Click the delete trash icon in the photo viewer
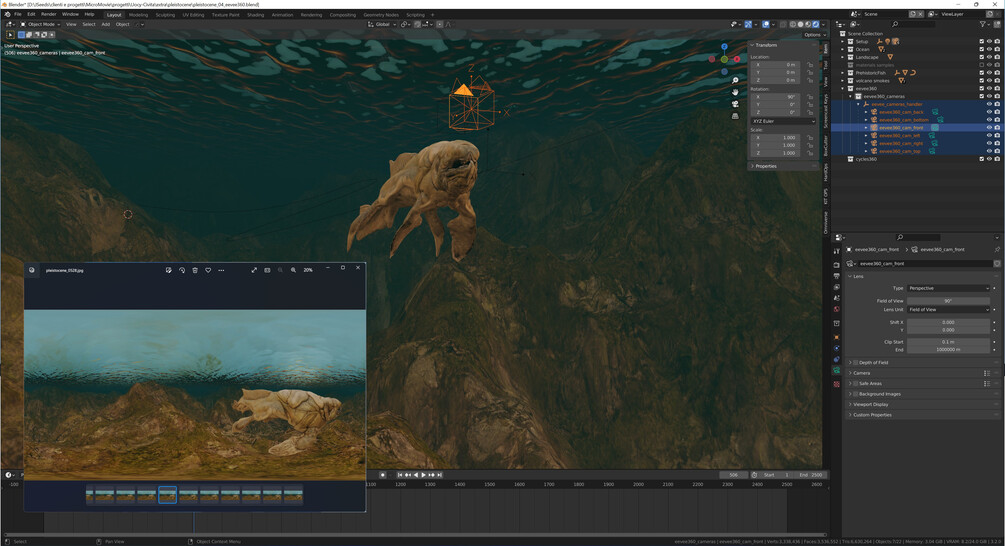Viewport: 1005px width, 546px height. (195, 270)
